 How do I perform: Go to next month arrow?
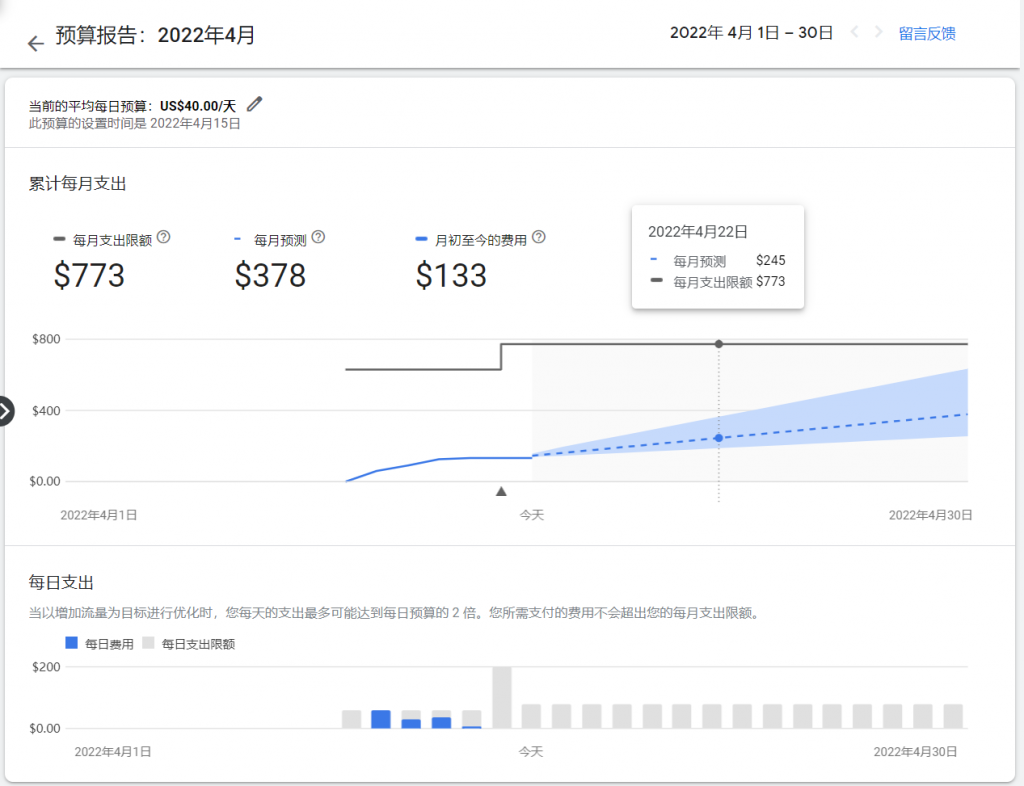click(878, 32)
